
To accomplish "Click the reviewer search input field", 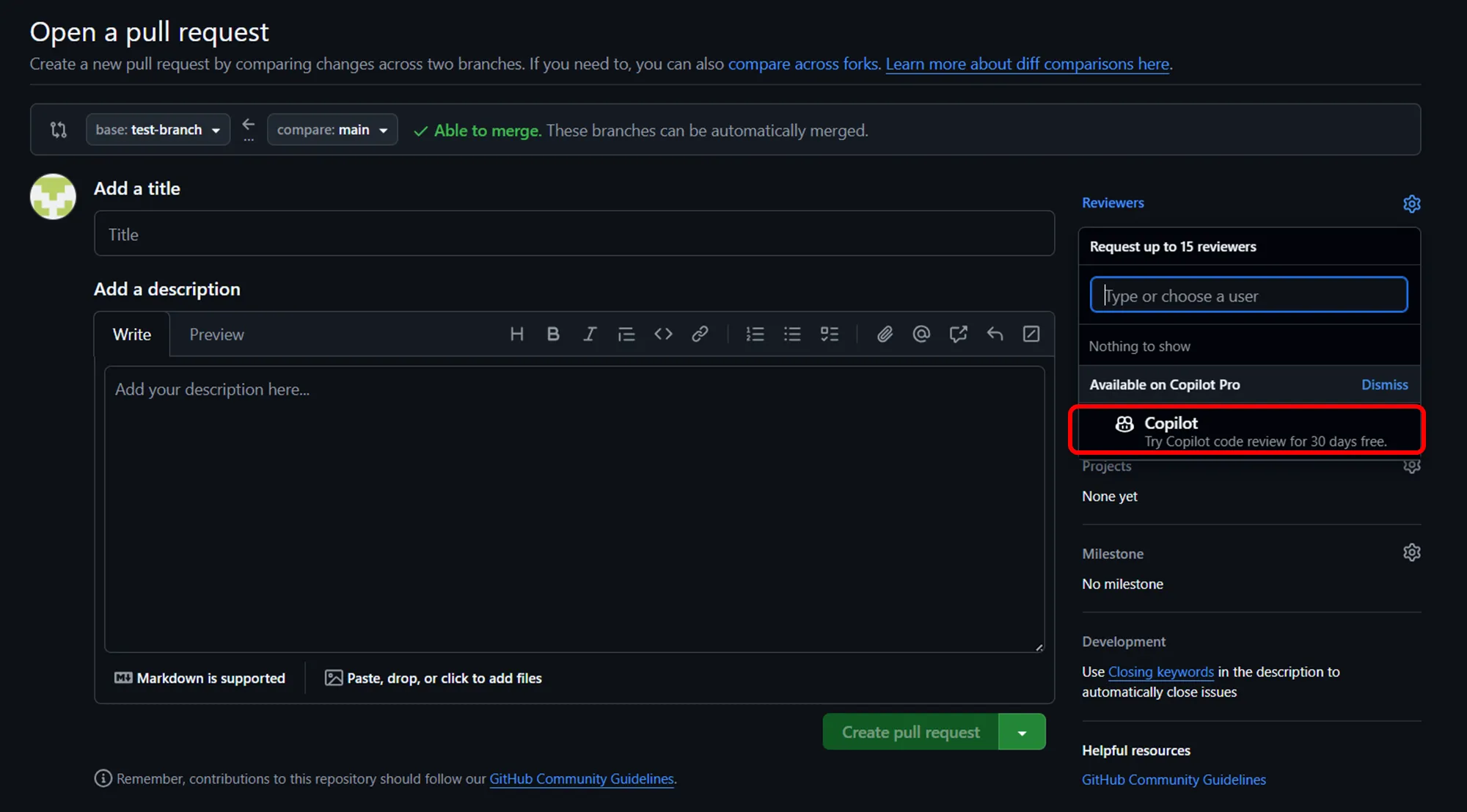I will pos(1247,295).
